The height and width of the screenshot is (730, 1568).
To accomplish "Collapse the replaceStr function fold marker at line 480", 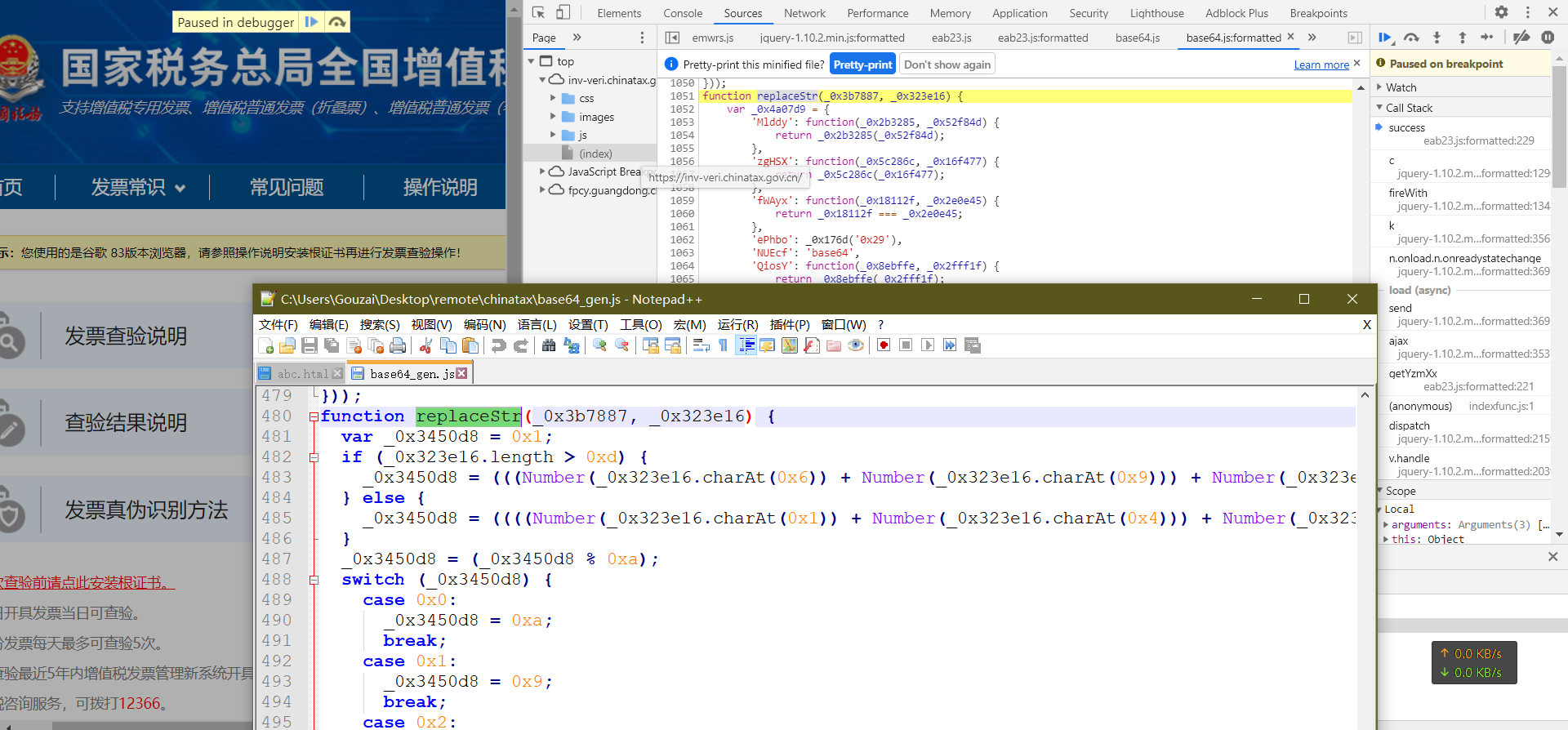I will [314, 416].
